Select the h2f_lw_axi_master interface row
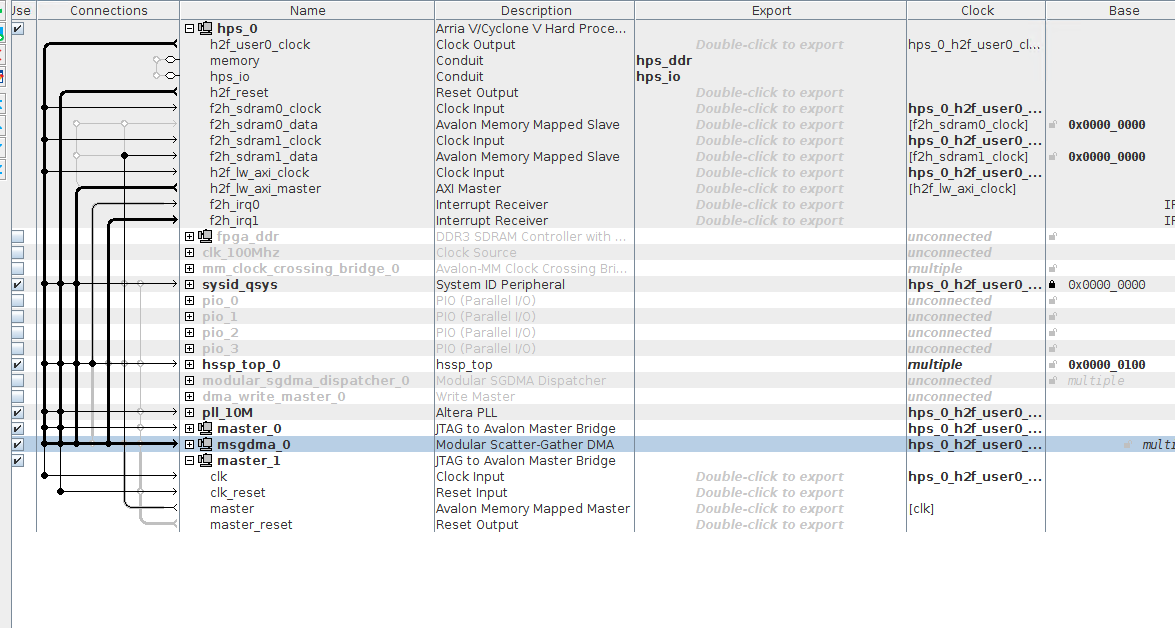The width and height of the screenshot is (1175, 628). 265,189
